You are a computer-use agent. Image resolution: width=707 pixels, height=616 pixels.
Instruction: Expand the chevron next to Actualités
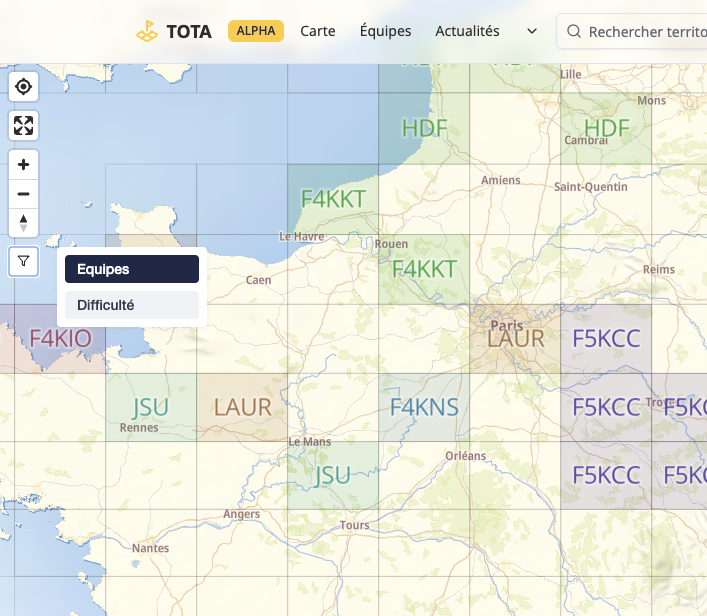pyautogui.click(x=532, y=32)
